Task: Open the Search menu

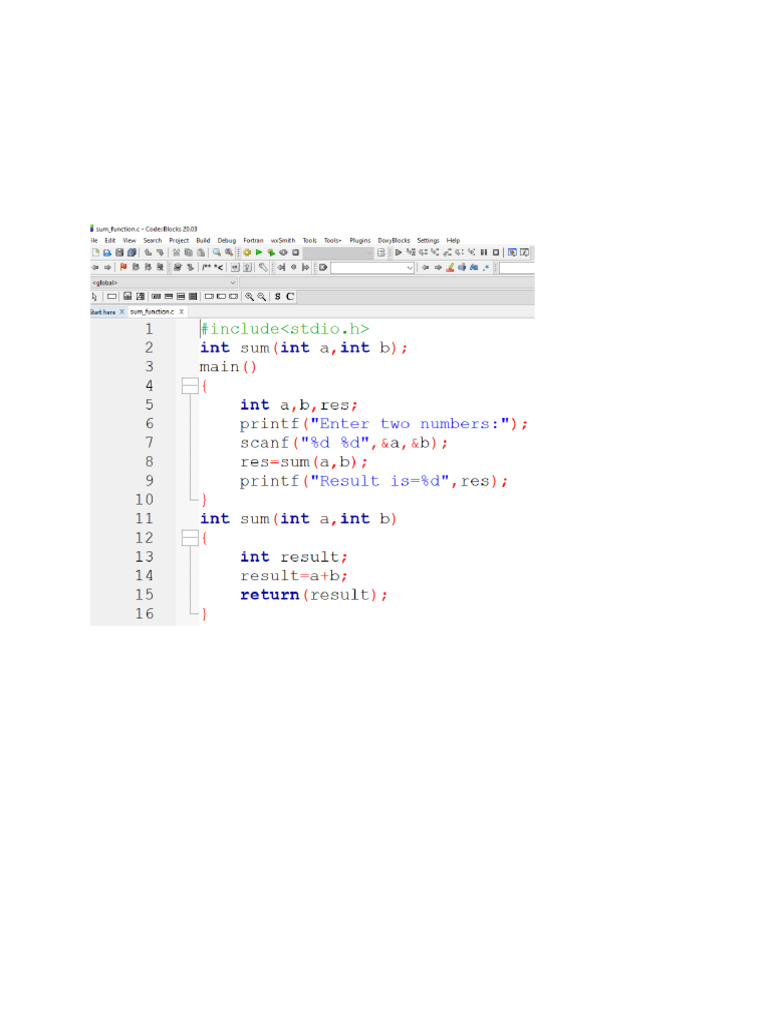Action: coord(153,240)
